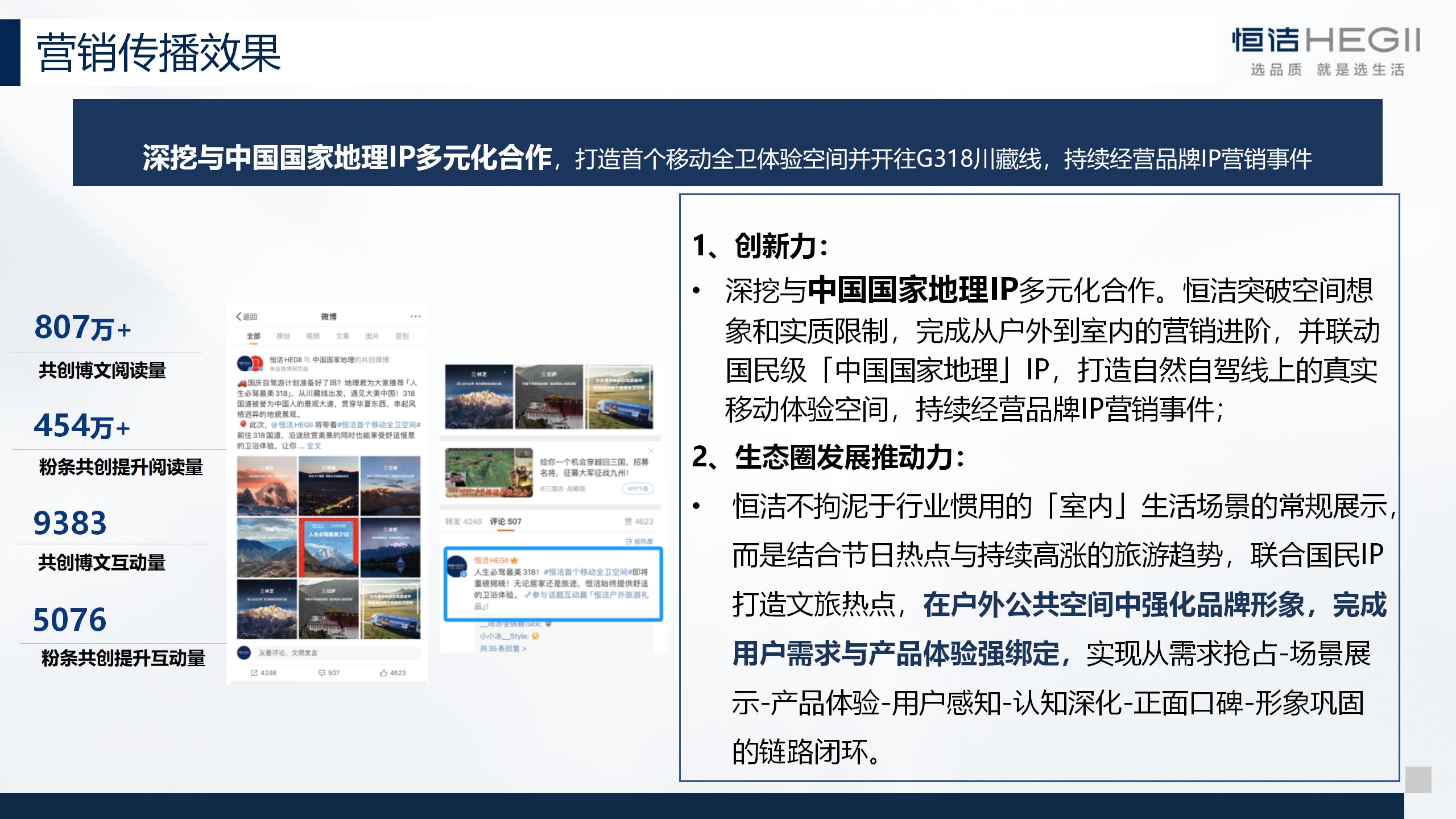This screenshot has height=819, width=1456.
Task: Switch to the 转发 4248 tab
Action: click(x=463, y=522)
